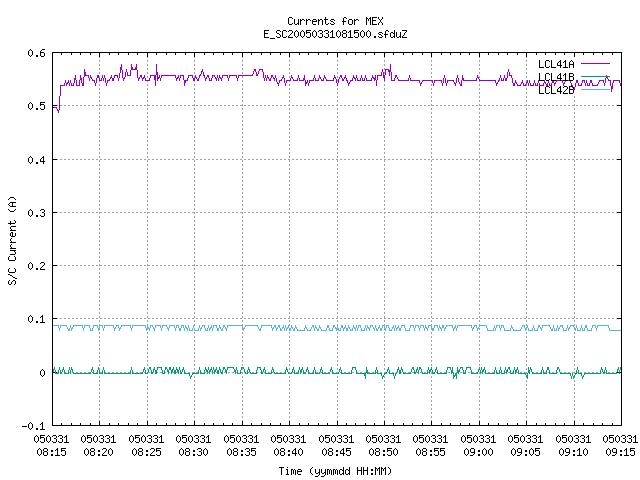
Task: Click the 0.6 y-axis tick label
Action: pos(36,53)
